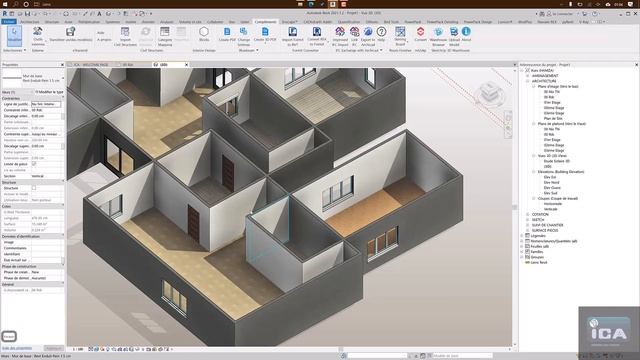Image resolution: width=640 pixels, height=360 pixels.
Task: Open the Fichier menu tab
Action: (9, 22)
